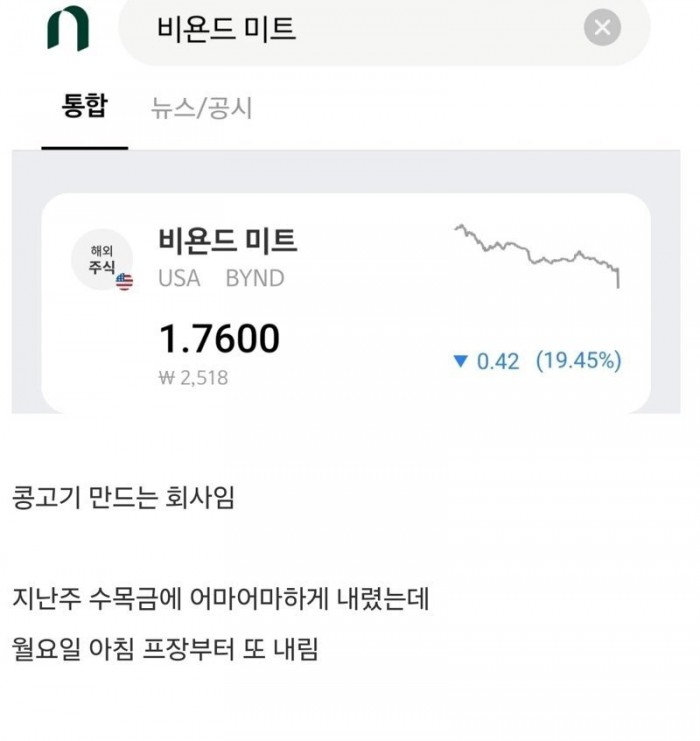Click the small US flag icon
This screenshot has height=741, width=700.
124,282
